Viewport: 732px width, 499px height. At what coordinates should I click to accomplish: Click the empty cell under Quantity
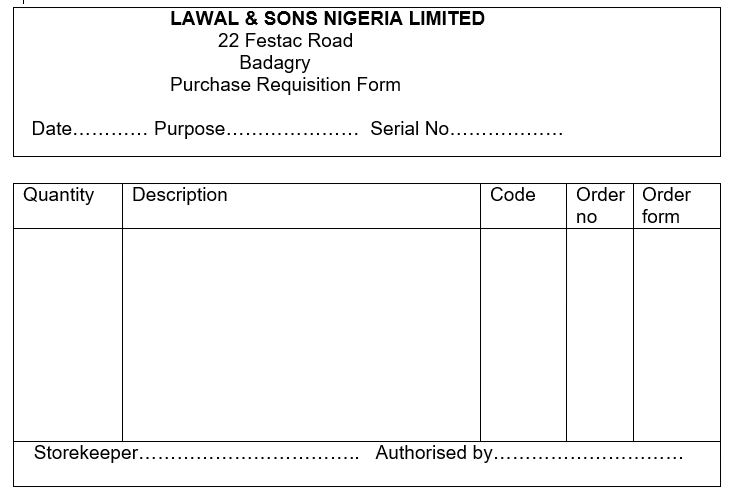(68, 335)
